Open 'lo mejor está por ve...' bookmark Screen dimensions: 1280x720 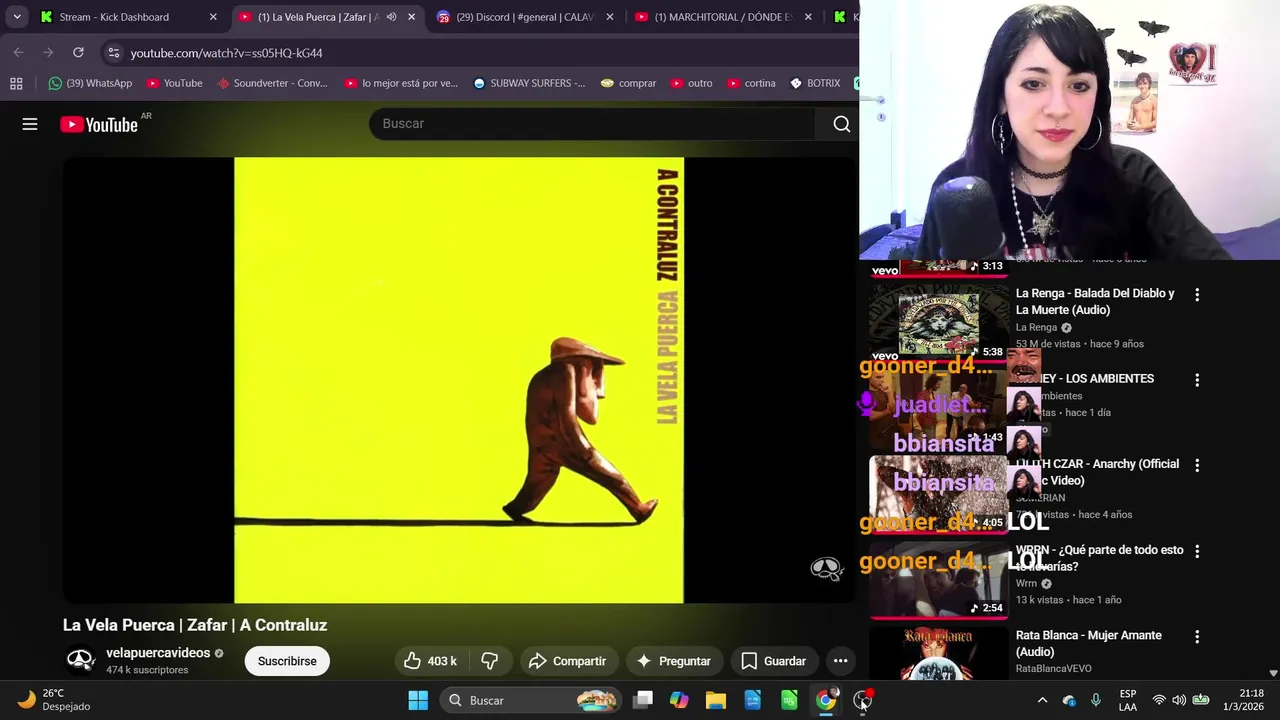click(400, 83)
